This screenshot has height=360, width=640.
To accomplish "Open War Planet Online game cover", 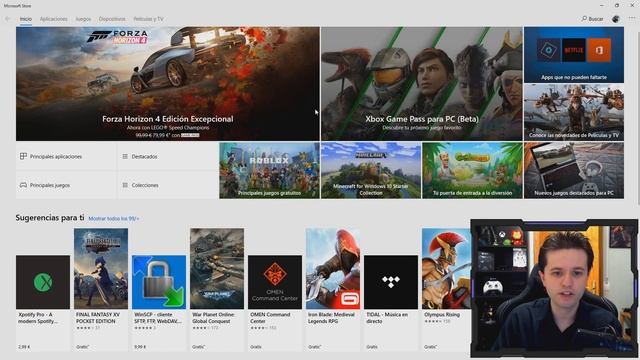I will click(217, 269).
